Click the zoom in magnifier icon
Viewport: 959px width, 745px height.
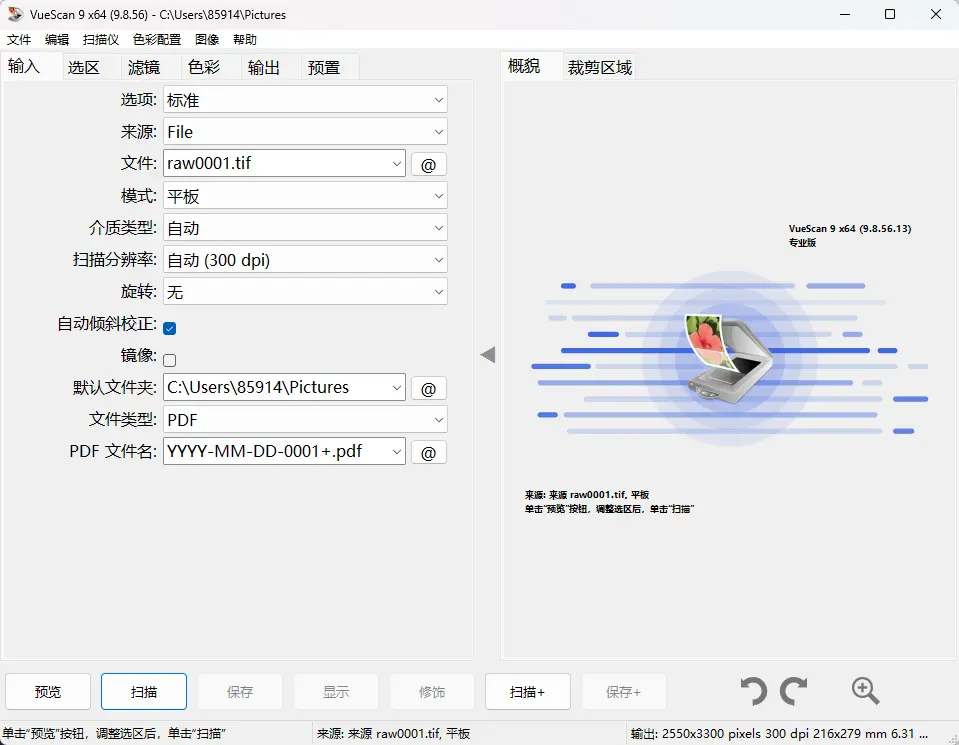[x=865, y=691]
